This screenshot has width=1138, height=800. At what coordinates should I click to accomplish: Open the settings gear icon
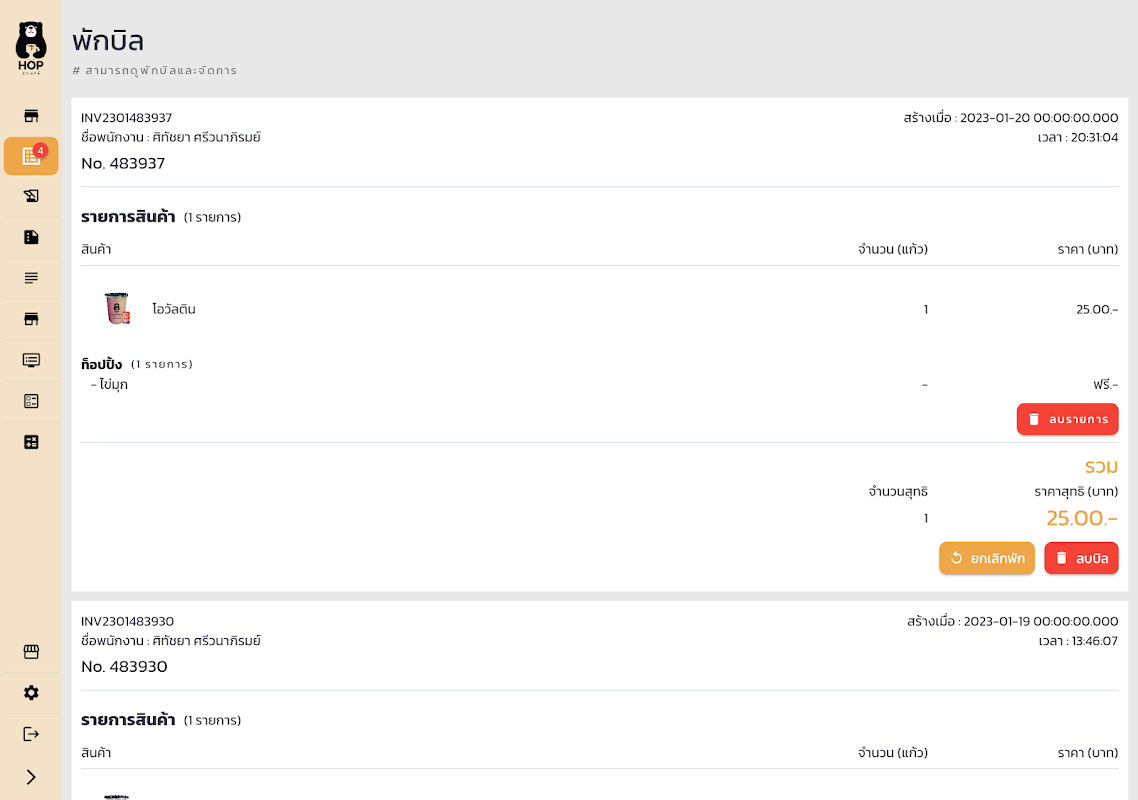pyautogui.click(x=31, y=693)
